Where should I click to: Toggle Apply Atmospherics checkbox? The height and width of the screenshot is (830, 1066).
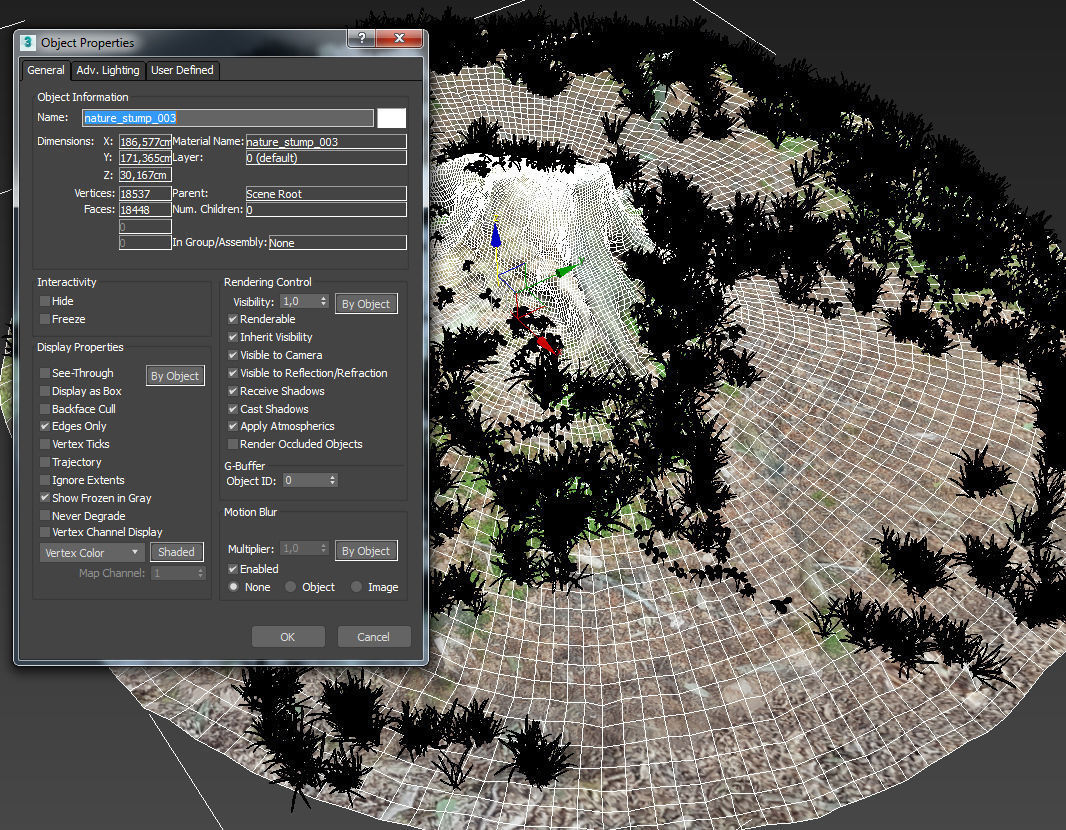[x=233, y=426]
